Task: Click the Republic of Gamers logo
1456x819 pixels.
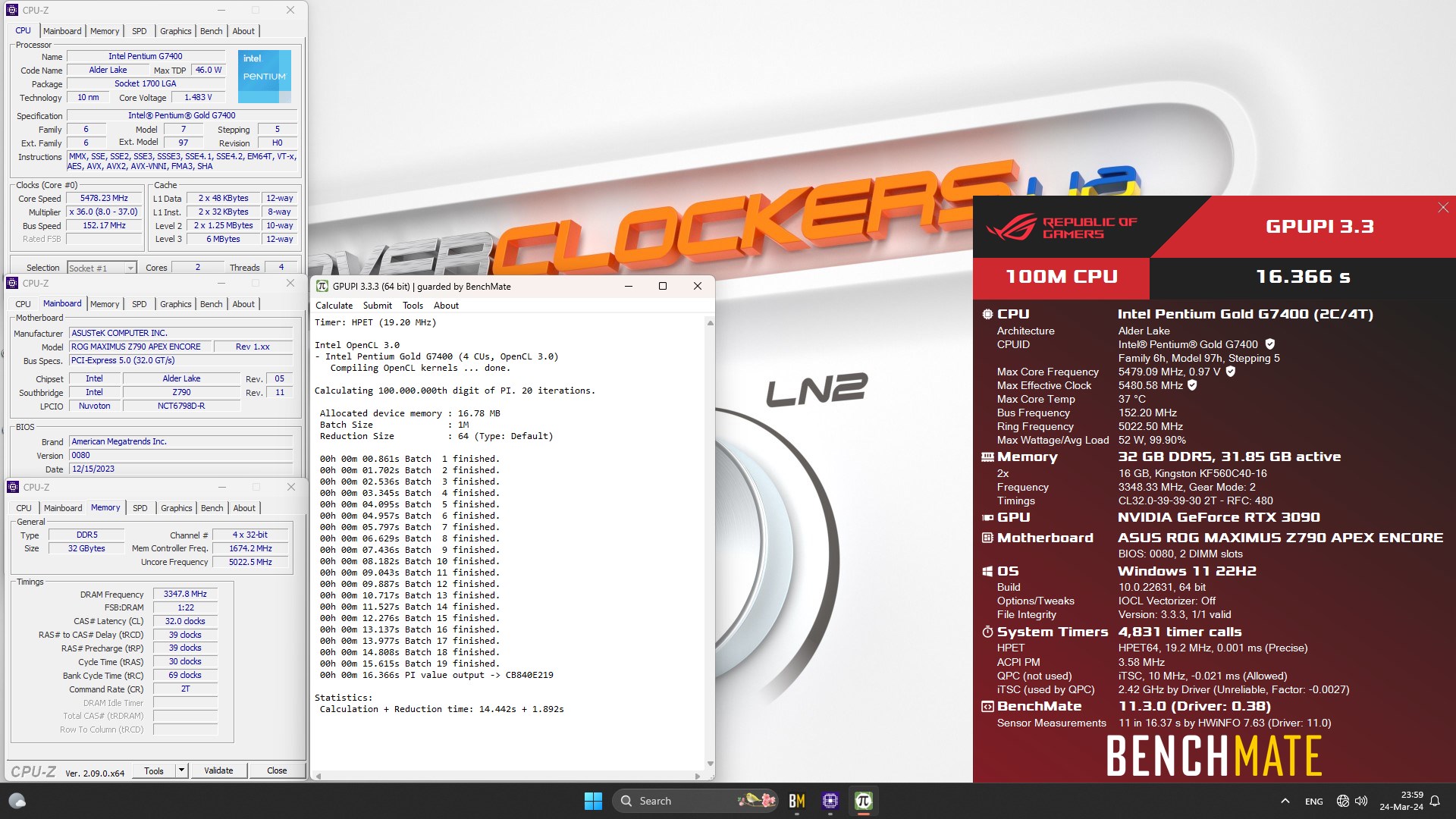Action: 1061,227
